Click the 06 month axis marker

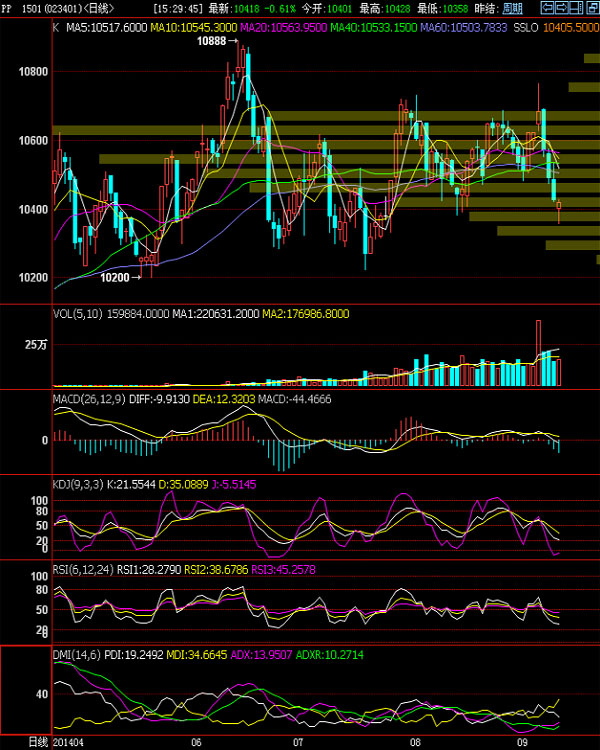196,742
